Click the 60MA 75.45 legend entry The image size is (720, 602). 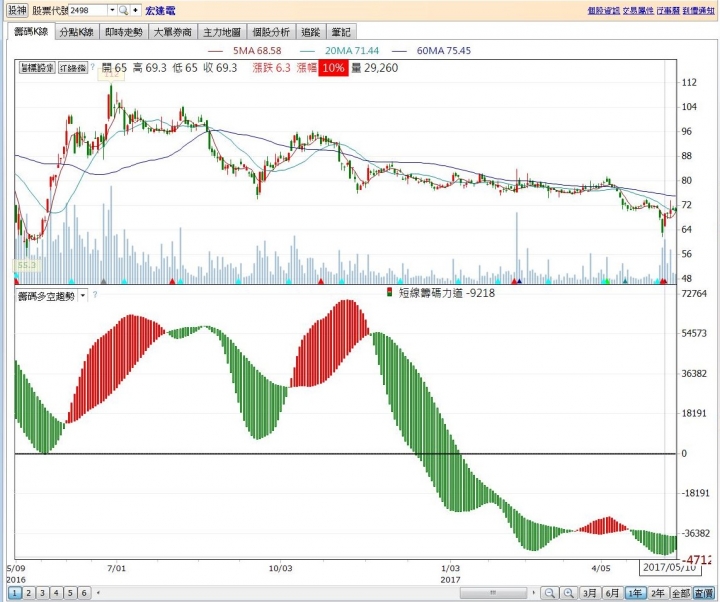(x=432, y=51)
